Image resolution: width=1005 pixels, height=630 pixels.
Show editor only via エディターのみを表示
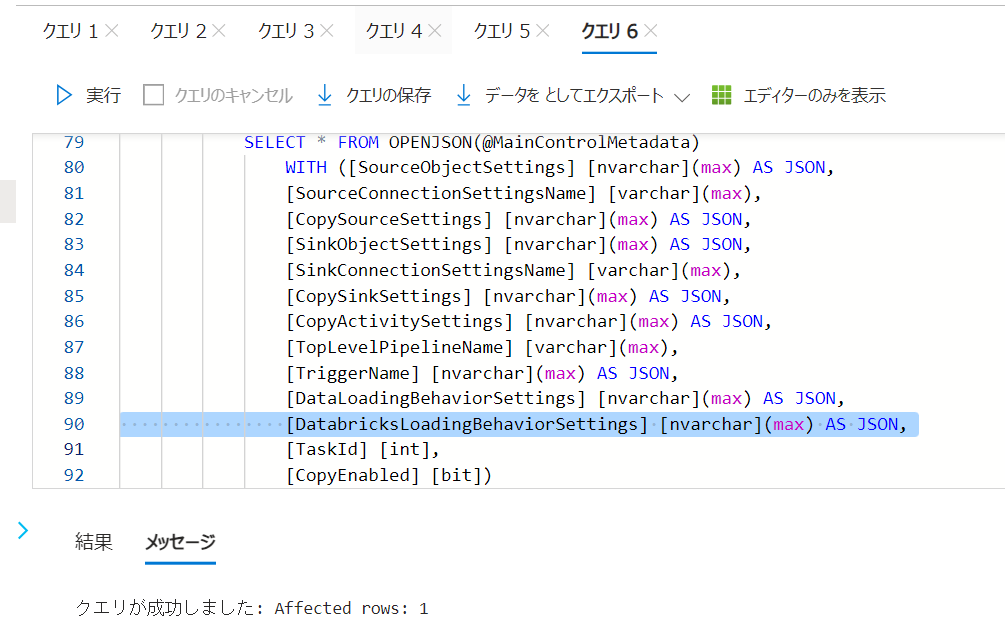814,95
